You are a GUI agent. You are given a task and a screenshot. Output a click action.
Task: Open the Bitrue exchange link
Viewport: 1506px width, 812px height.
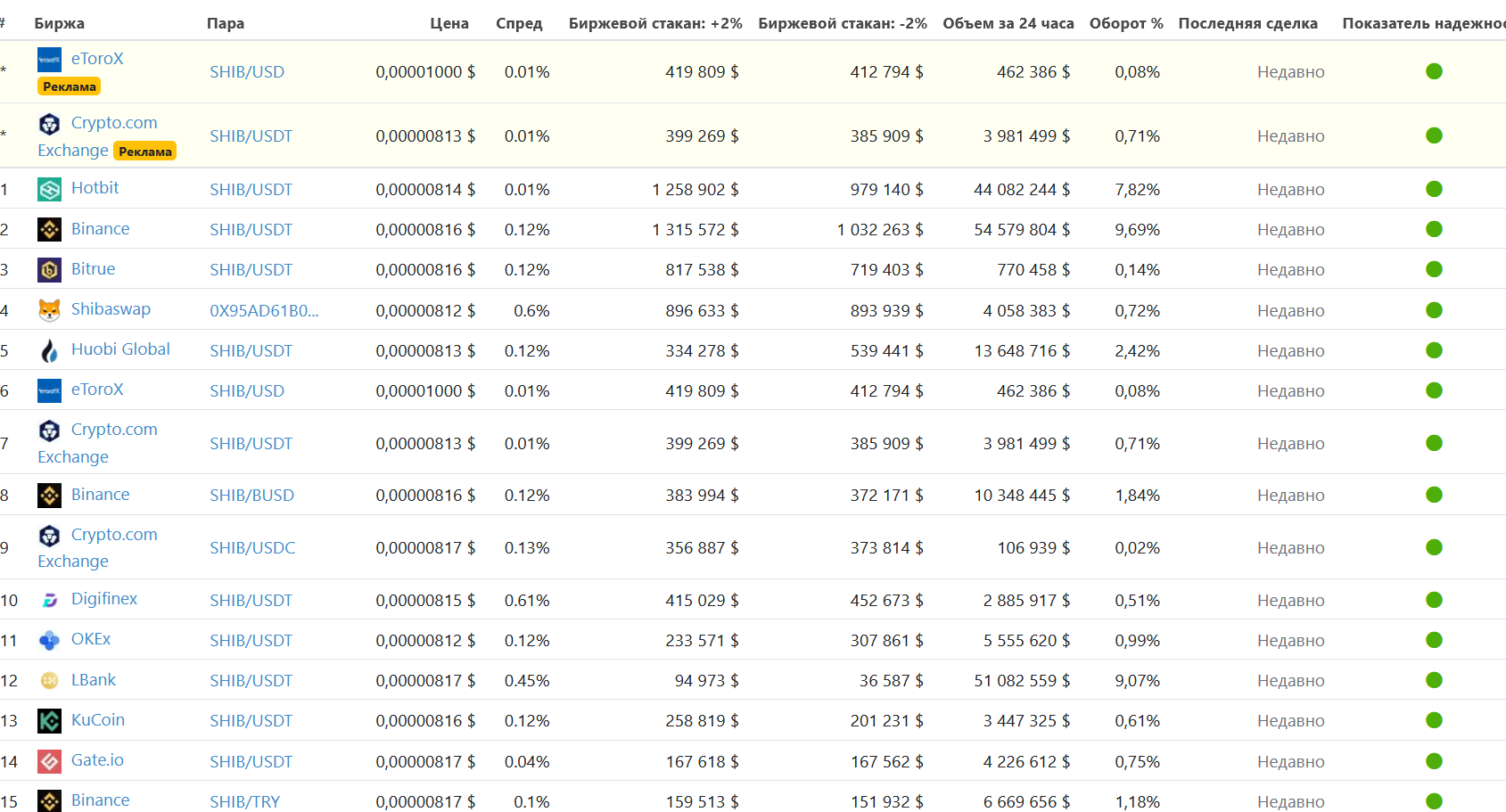tap(93, 269)
